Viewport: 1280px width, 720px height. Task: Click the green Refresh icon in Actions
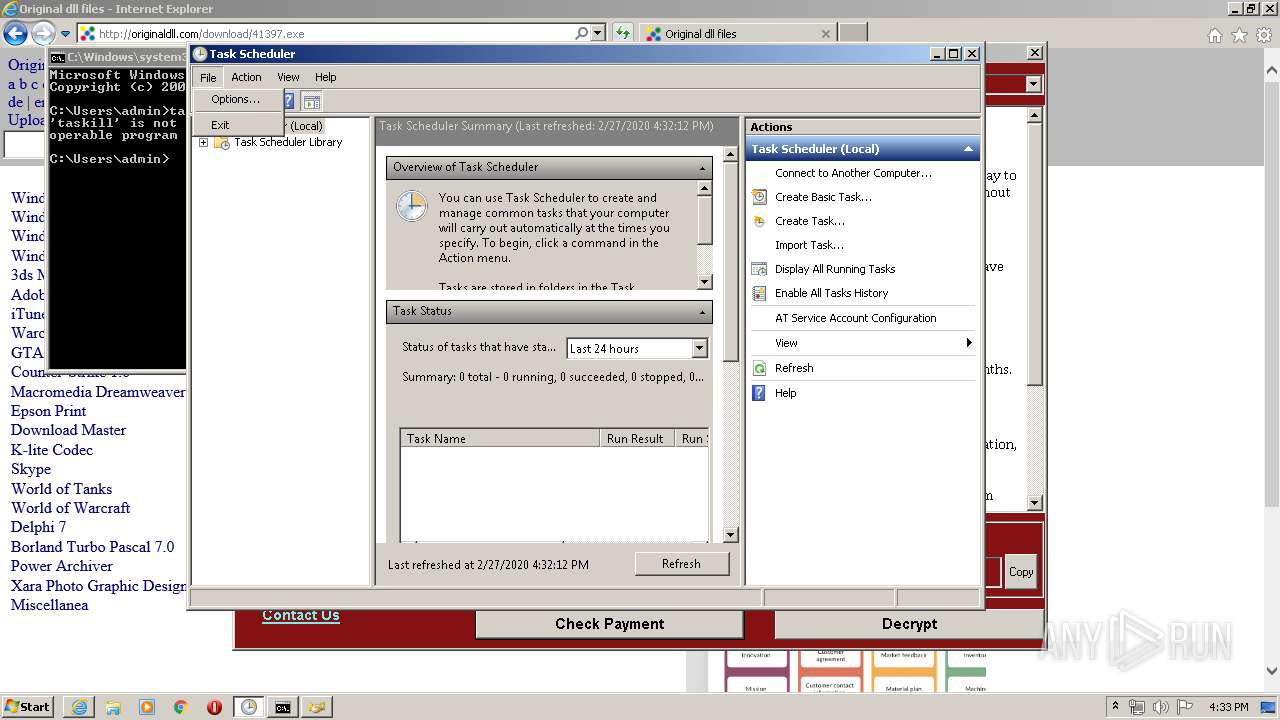point(759,368)
